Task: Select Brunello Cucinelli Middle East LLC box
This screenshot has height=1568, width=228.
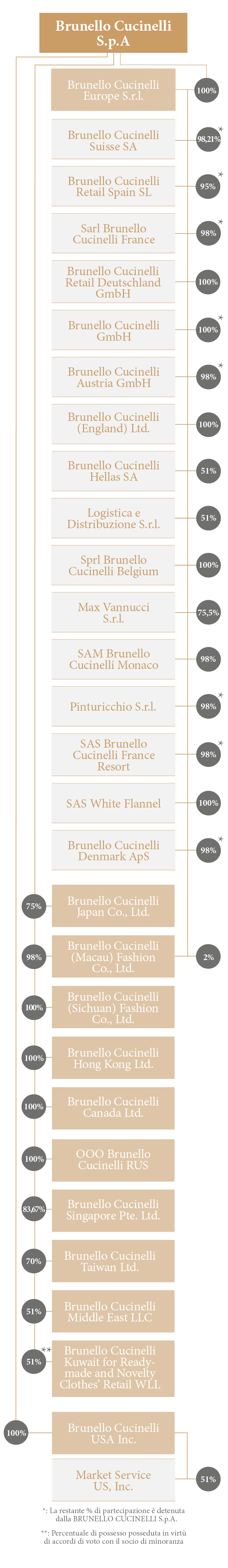Action: [113, 1311]
